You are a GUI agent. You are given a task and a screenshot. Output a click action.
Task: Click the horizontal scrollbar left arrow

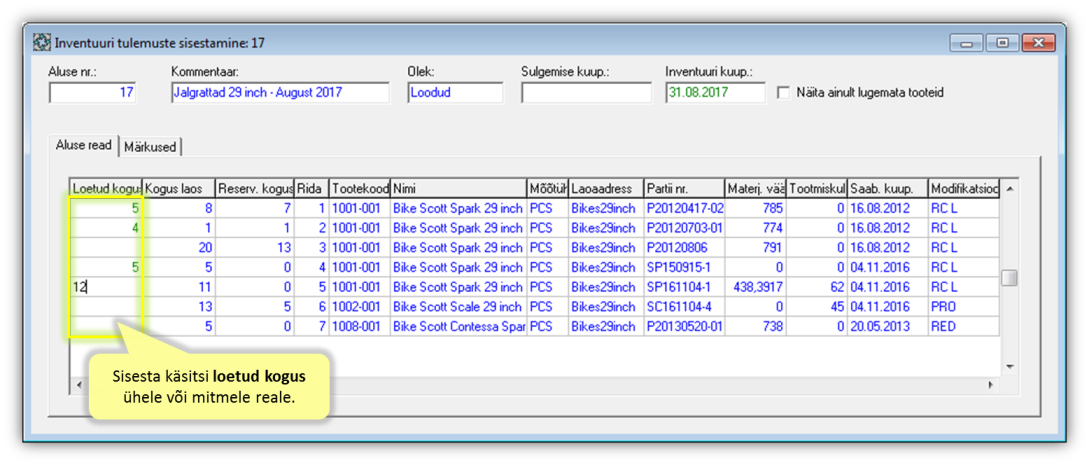78,384
